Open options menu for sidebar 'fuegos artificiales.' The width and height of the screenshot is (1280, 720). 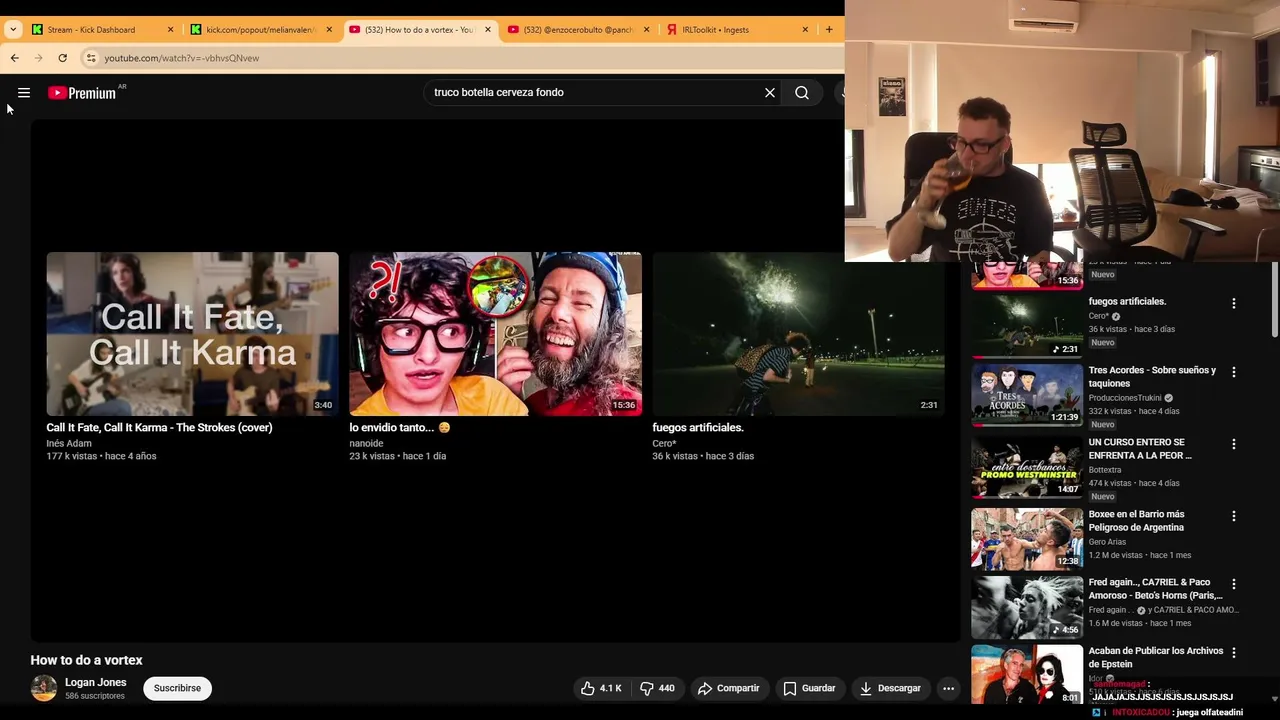coord(1234,303)
